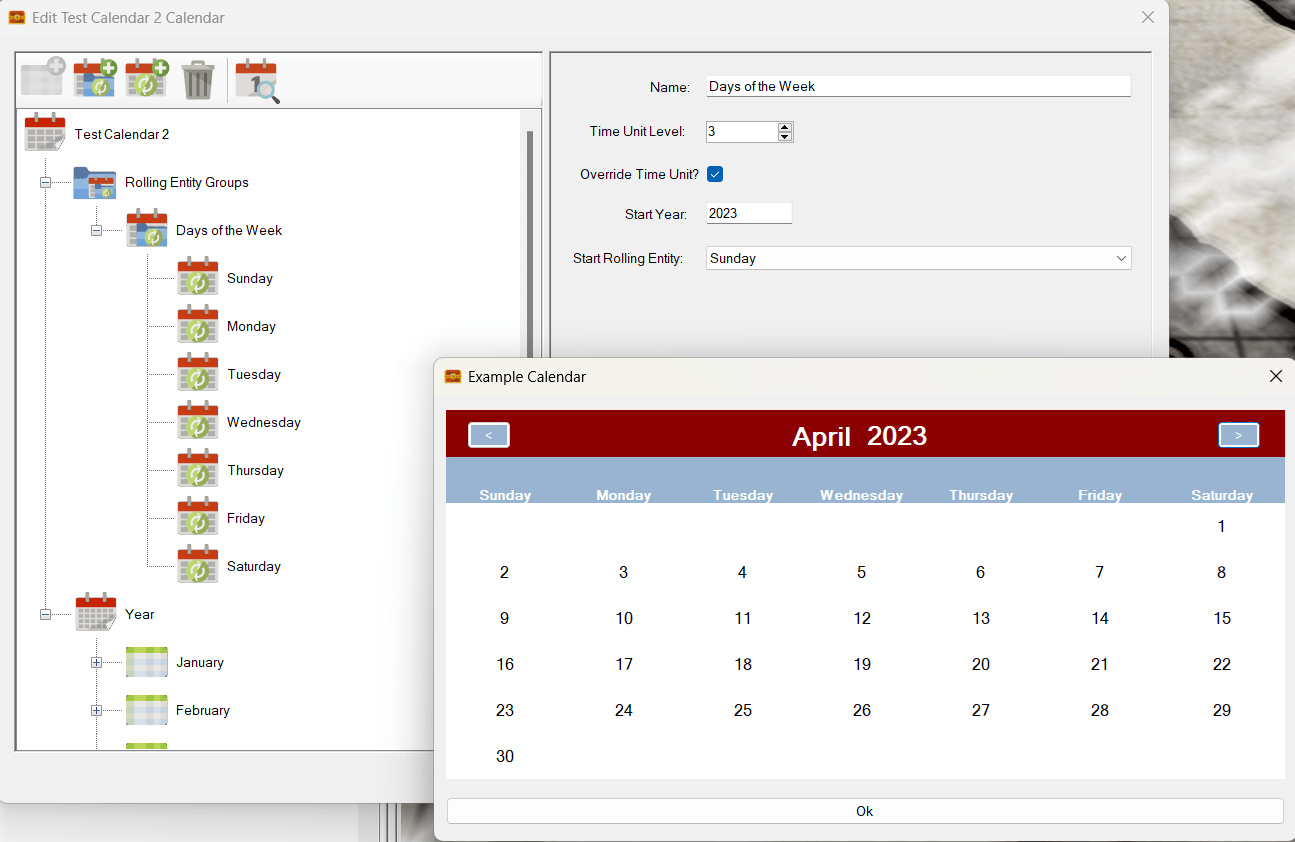
Task: Click the Start Year input field
Action: [748, 213]
